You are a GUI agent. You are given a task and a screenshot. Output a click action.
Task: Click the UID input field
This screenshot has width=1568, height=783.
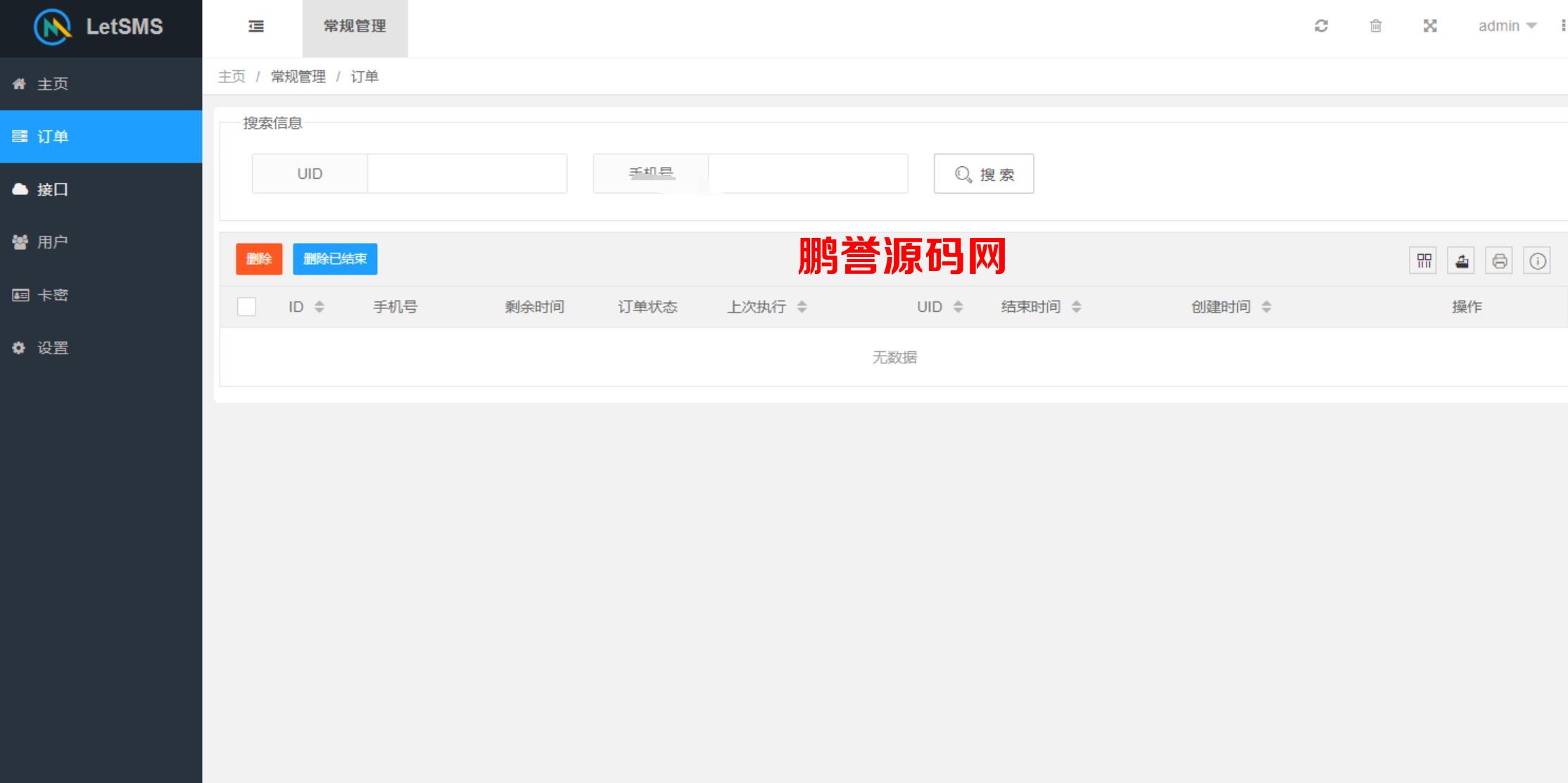[x=467, y=173]
